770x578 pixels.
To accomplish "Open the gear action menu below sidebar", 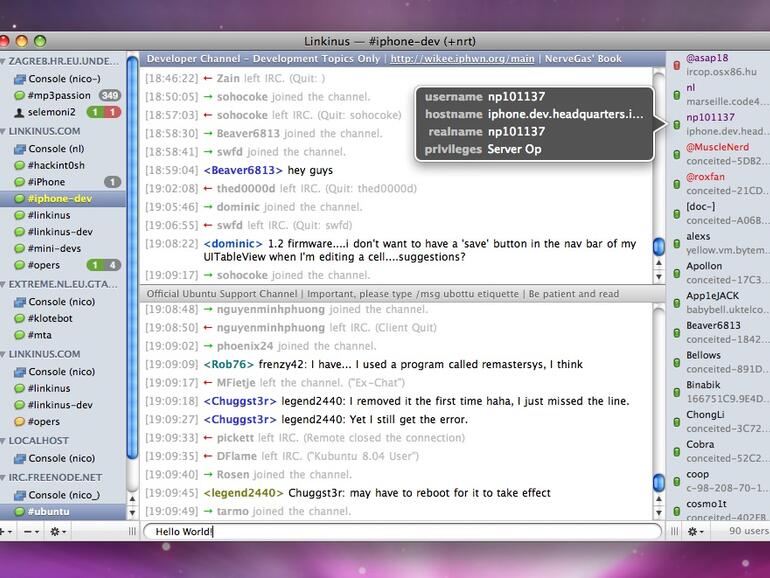I will point(58,532).
